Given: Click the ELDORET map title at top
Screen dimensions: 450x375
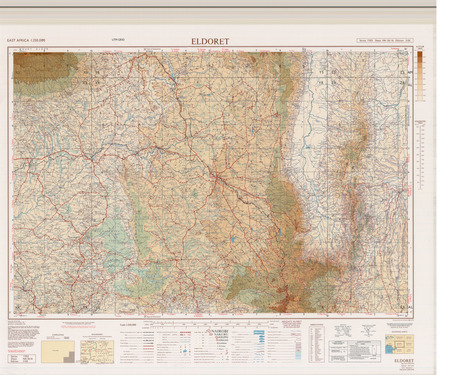Looking at the screenshot, I should click(210, 41).
